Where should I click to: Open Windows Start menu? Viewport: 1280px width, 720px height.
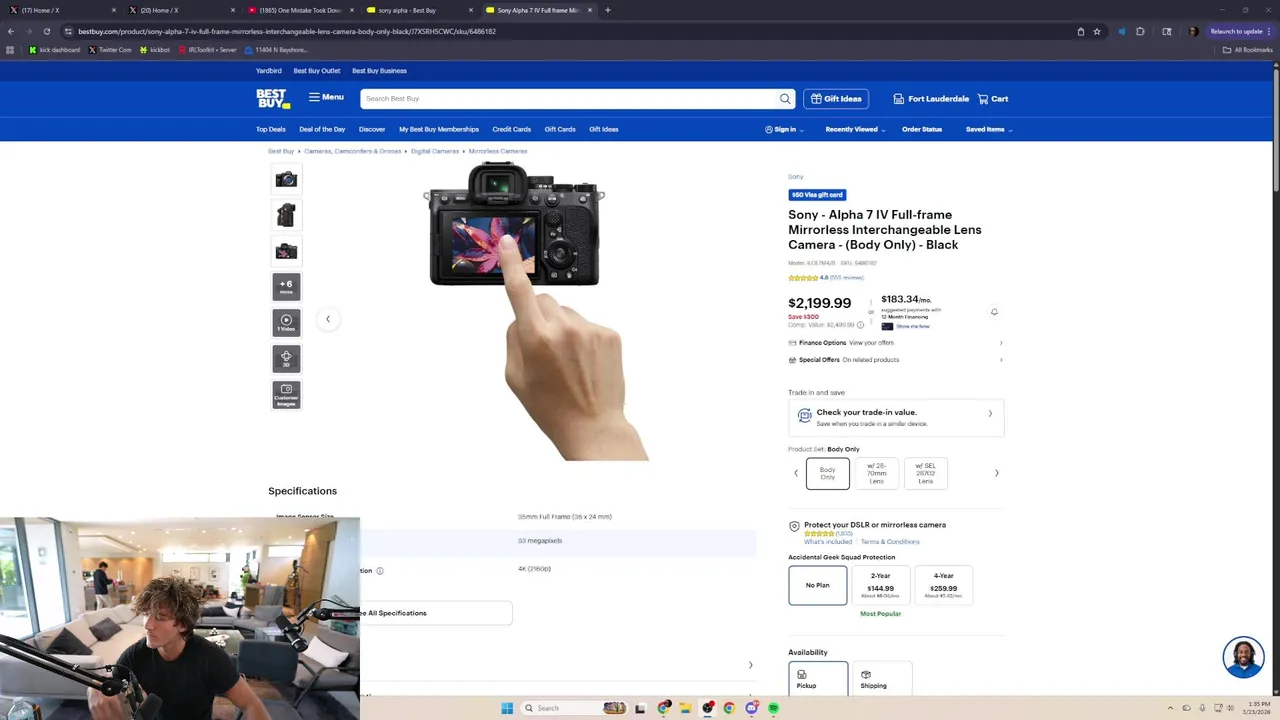(507, 708)
